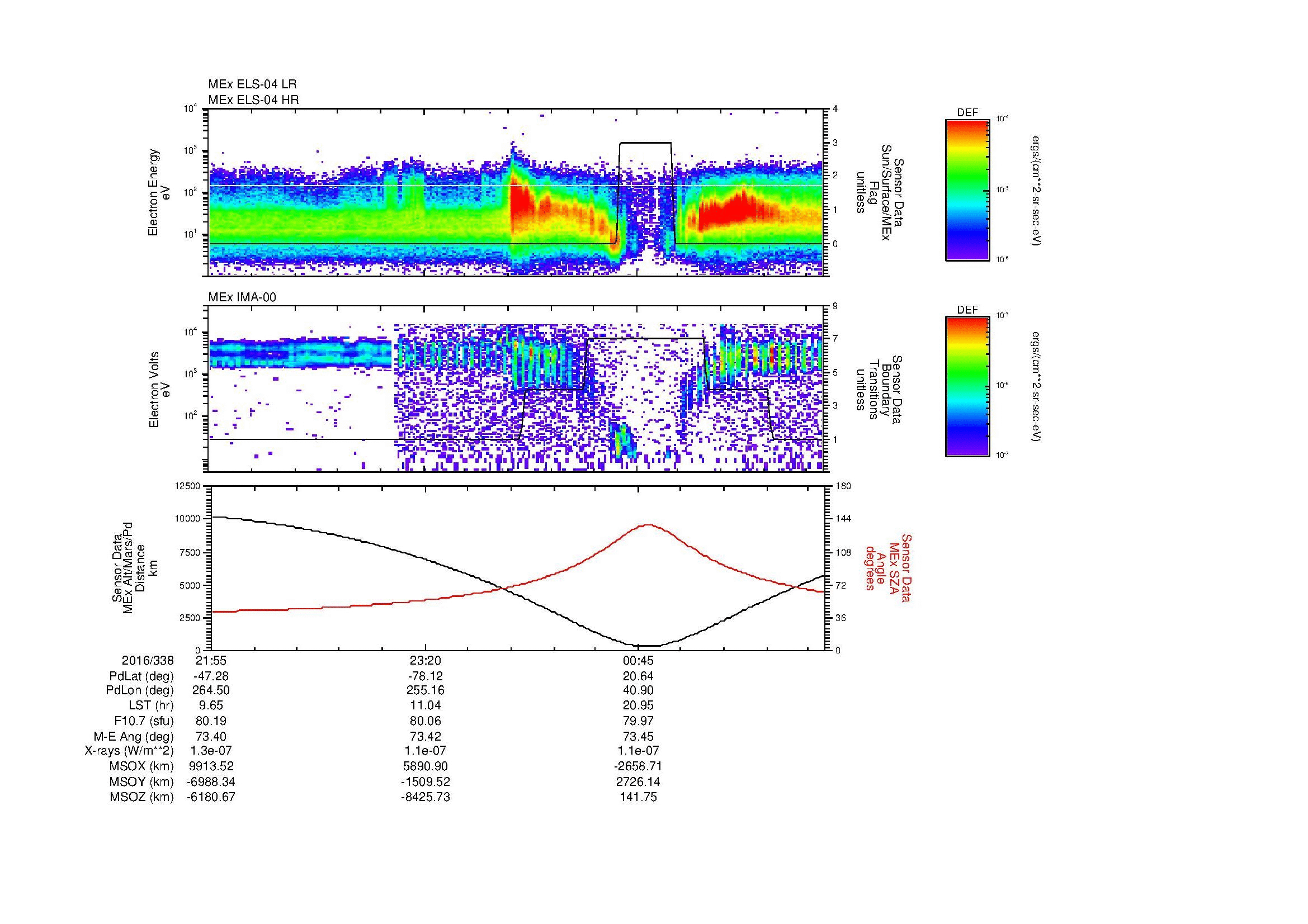1308x924 pixels.
Task: Click the F10.7 value '79.97'
Action: point(639,721)
